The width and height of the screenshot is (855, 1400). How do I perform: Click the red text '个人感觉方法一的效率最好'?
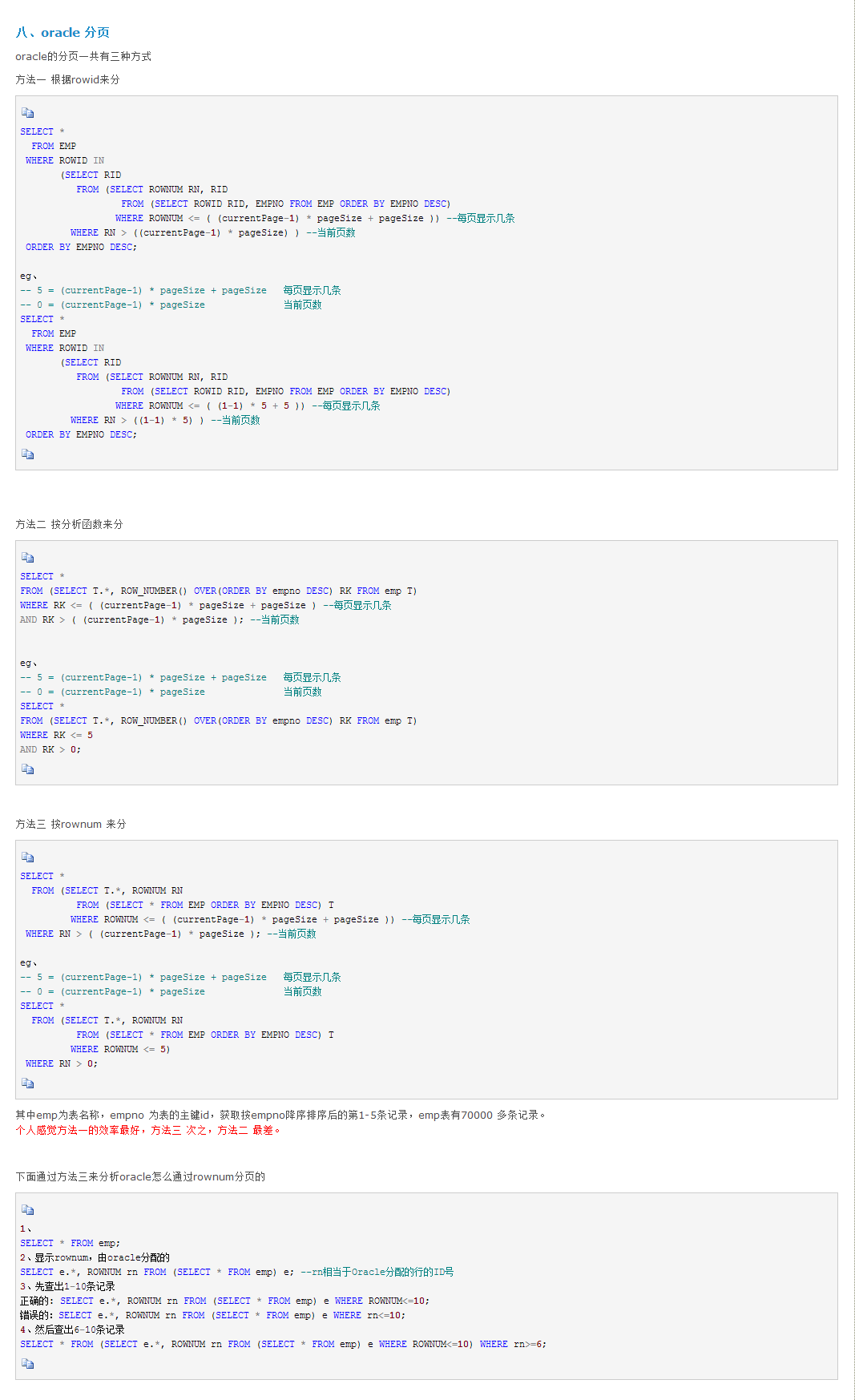point(79,1130)
